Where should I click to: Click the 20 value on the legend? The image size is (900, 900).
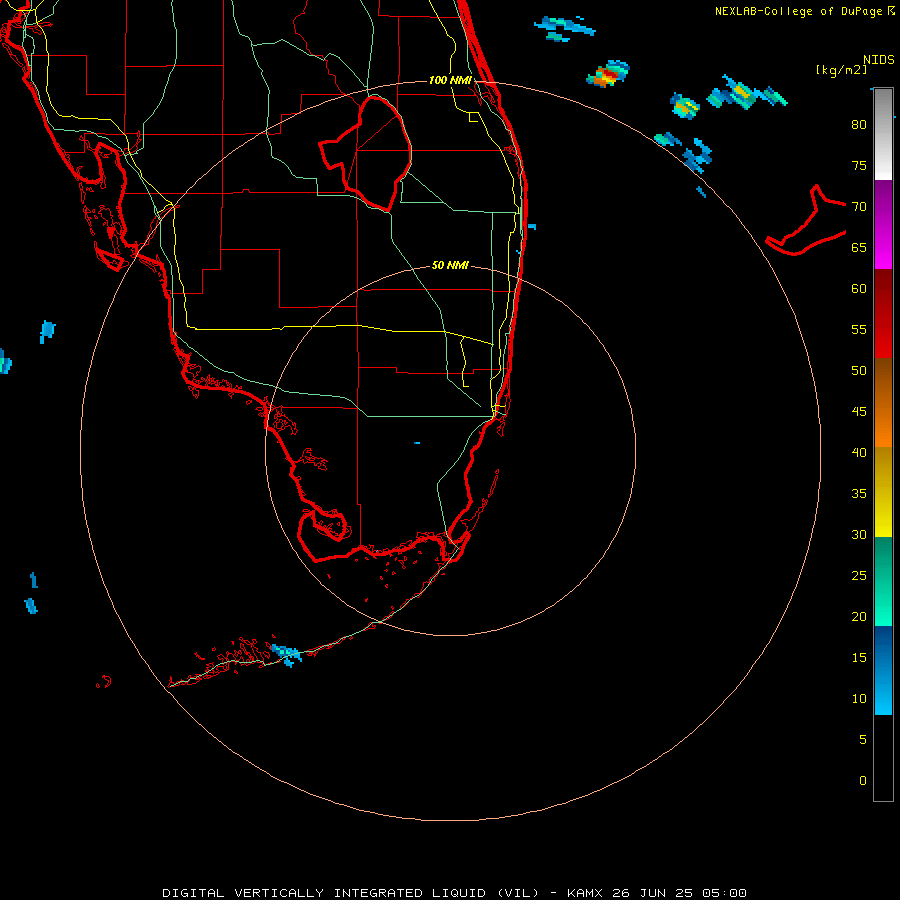(x=859, y=616)
